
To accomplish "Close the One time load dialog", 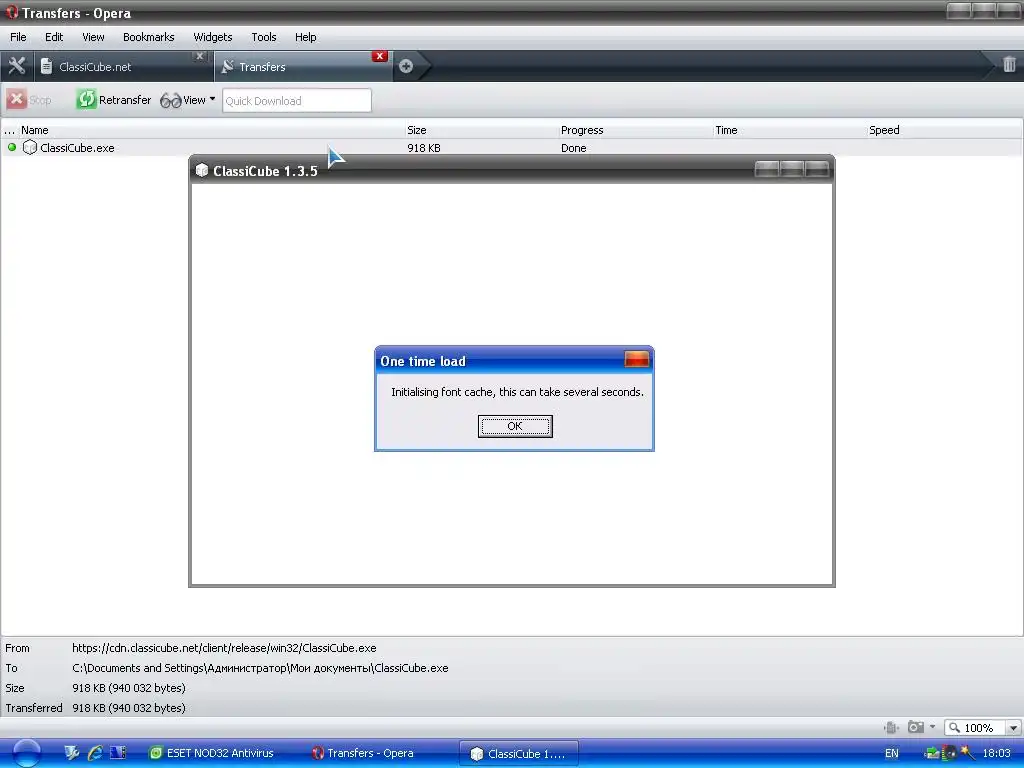I will [x=636, y=359].
